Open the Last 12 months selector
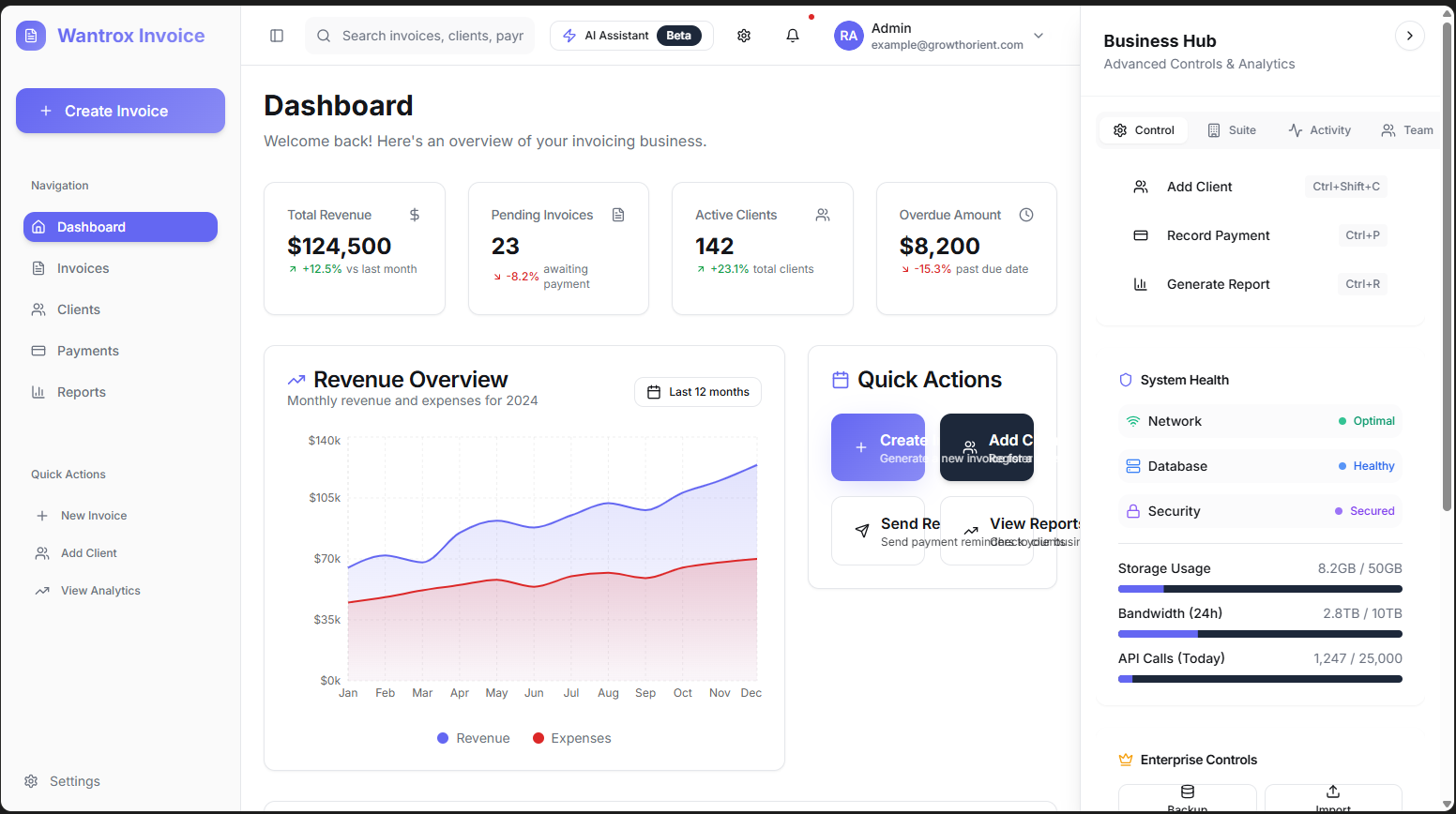Viewport: 1456px width, 814px height. pyautogui.click(x=697, y=392)
